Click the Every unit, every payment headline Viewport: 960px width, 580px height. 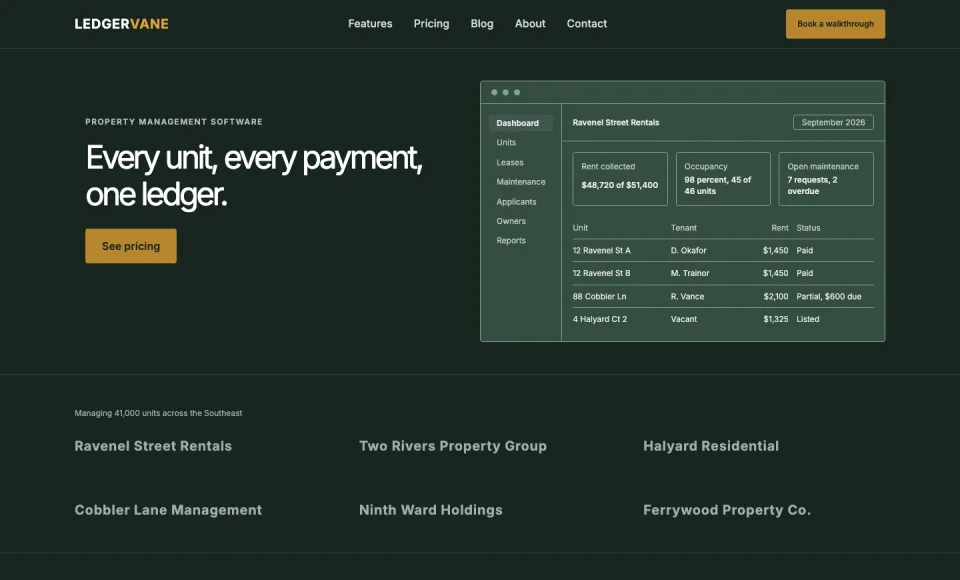(x=254, y=176)
